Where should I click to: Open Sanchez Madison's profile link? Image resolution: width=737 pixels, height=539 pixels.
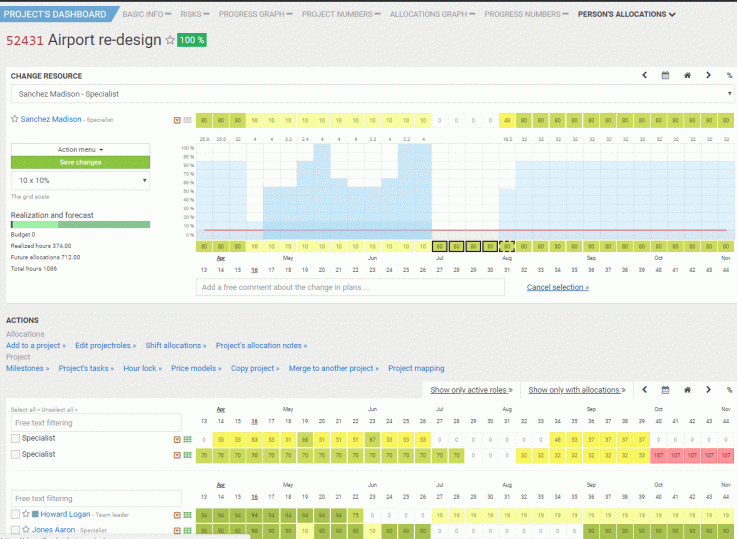click(x=51, y=119)
